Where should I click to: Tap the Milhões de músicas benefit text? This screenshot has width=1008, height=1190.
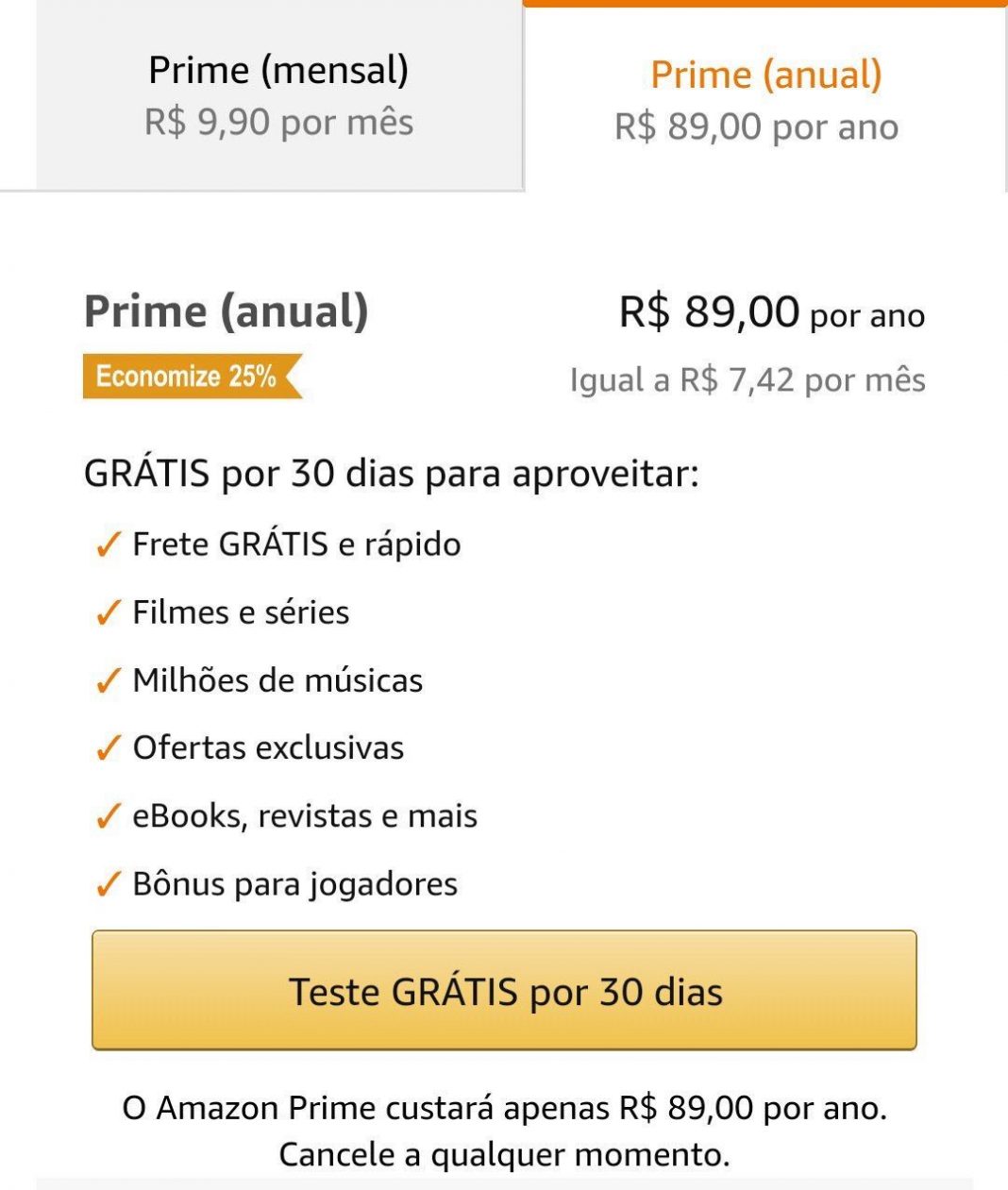tap(277, 680)
